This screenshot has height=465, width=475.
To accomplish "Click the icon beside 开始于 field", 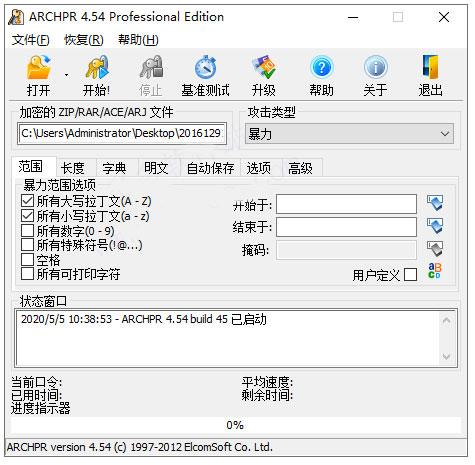I will 435,203.
